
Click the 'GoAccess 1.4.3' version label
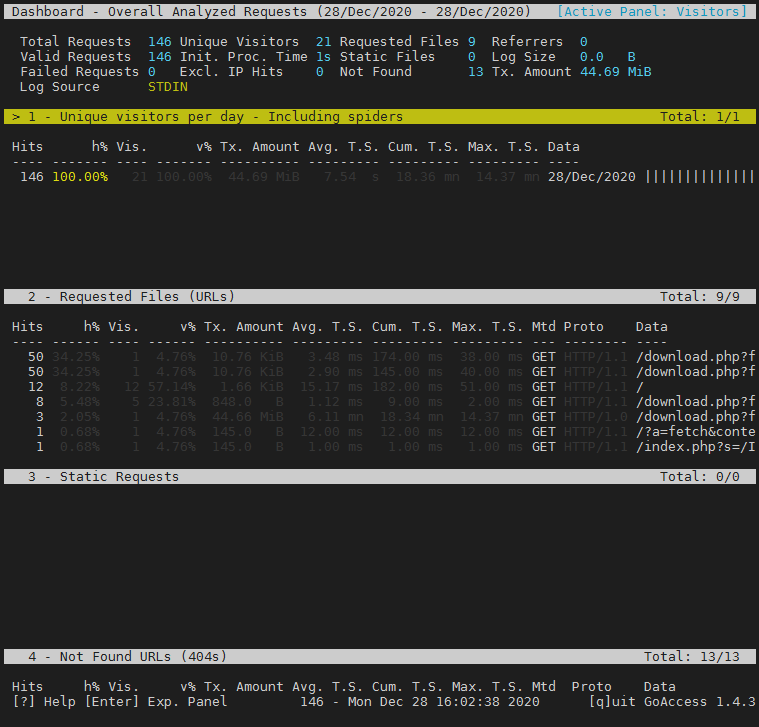(x=699, y=702)
